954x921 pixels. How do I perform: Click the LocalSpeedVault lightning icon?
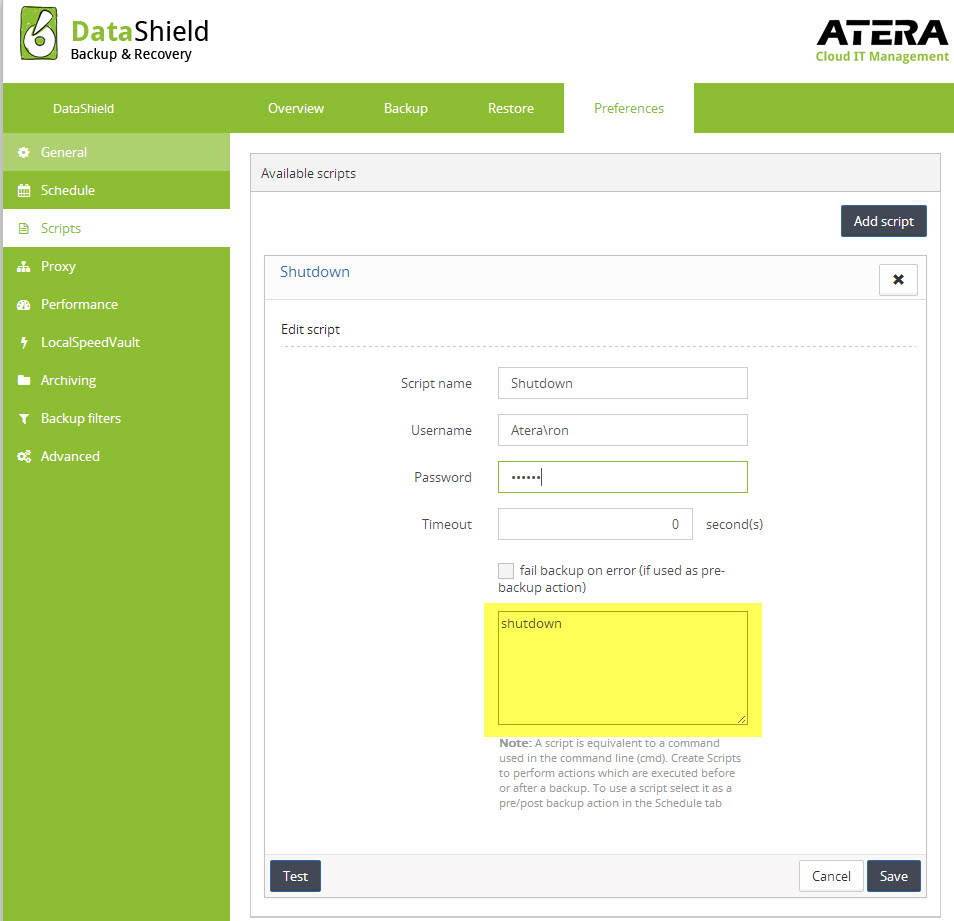click(x=22, y=342)
